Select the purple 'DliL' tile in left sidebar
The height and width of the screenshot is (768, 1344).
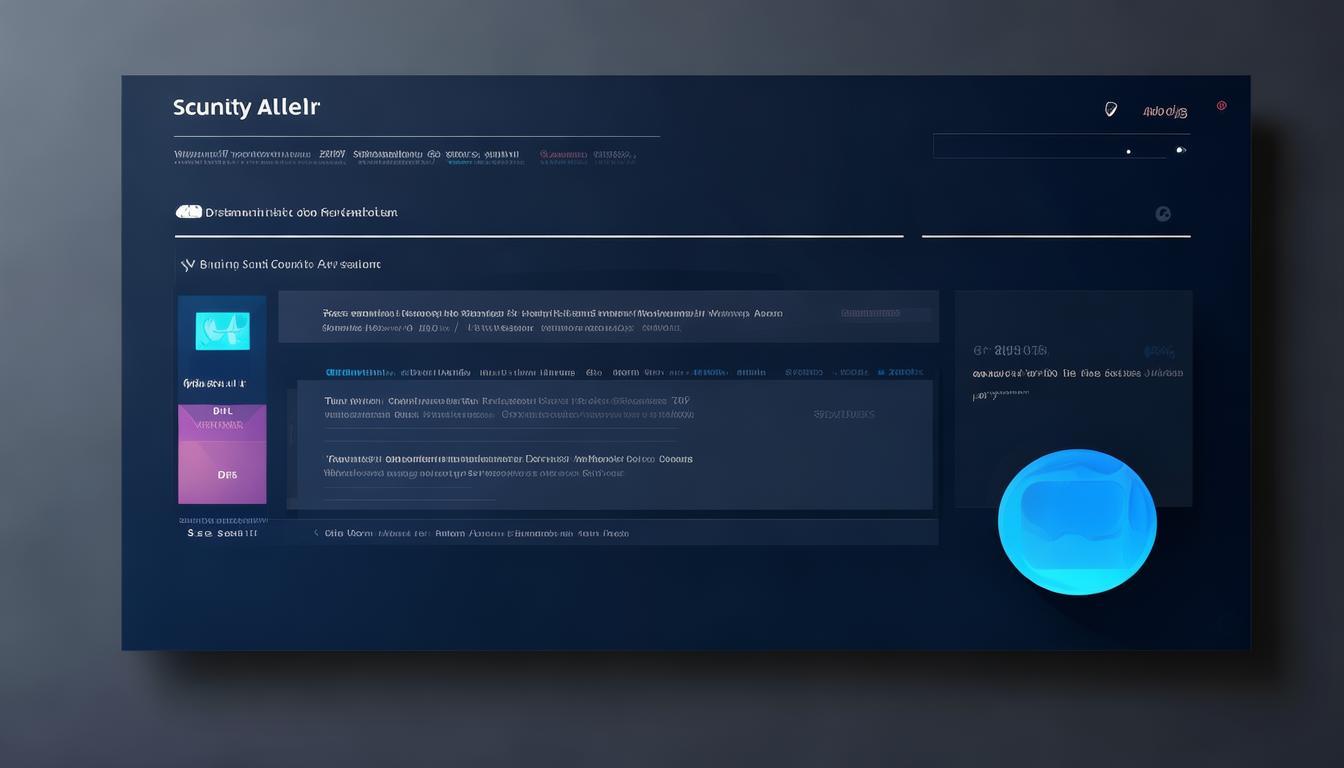click(222, 418)
